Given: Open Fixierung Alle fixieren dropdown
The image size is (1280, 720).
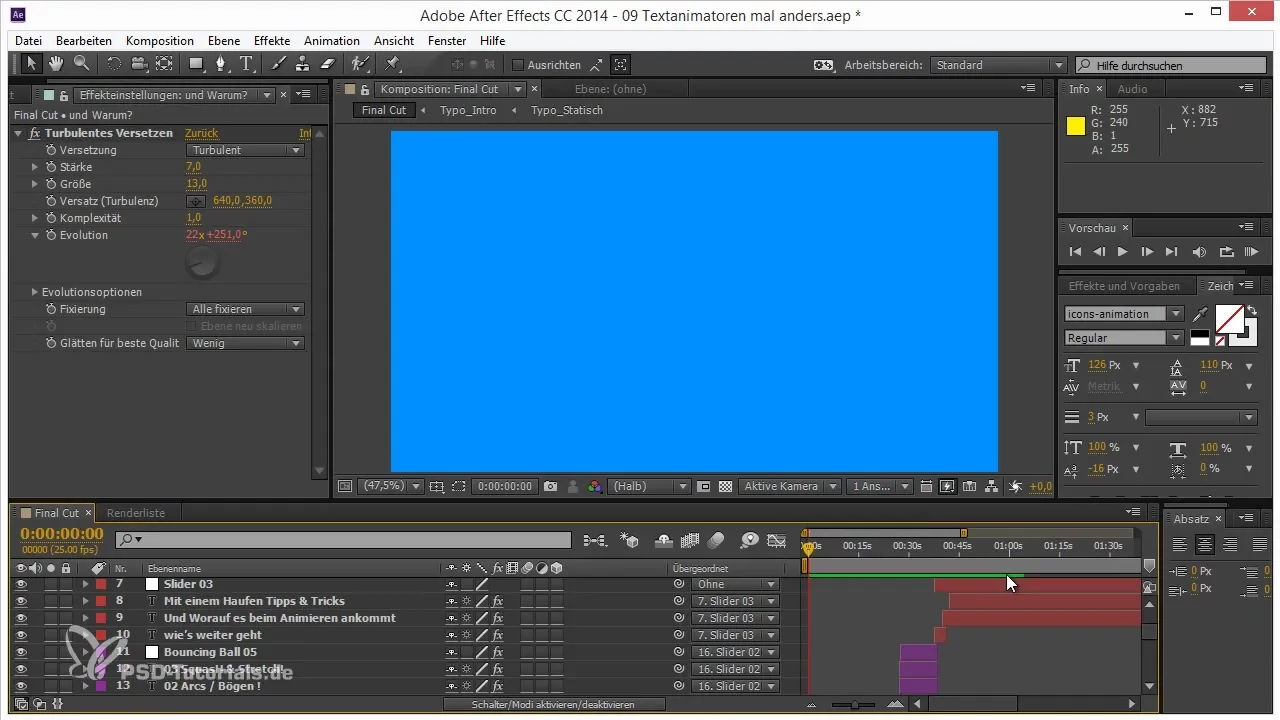Looking at the screenshot, I should pyautogui.click(x=246, y=309).
